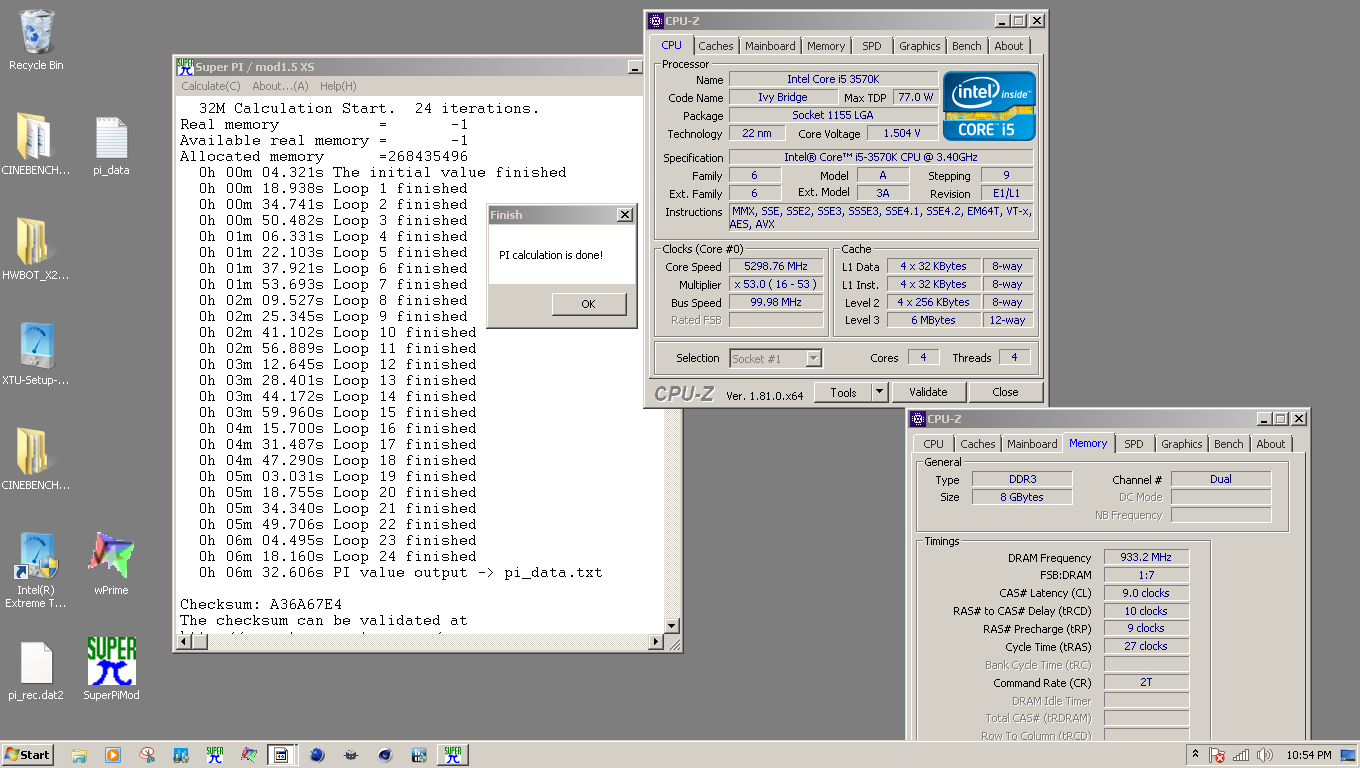Open Windows Explorer from the taskbar
This screenshot has height=768, width=1360.
pyautogui.click(x=79, y=755)
